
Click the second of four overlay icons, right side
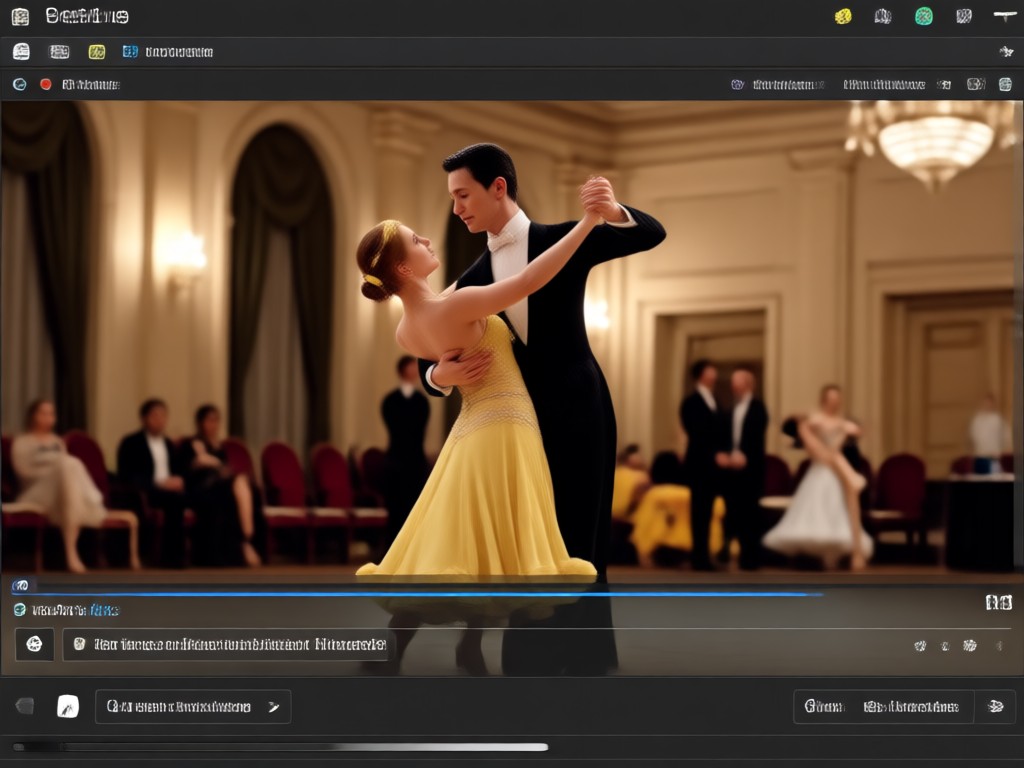(945, 646)
